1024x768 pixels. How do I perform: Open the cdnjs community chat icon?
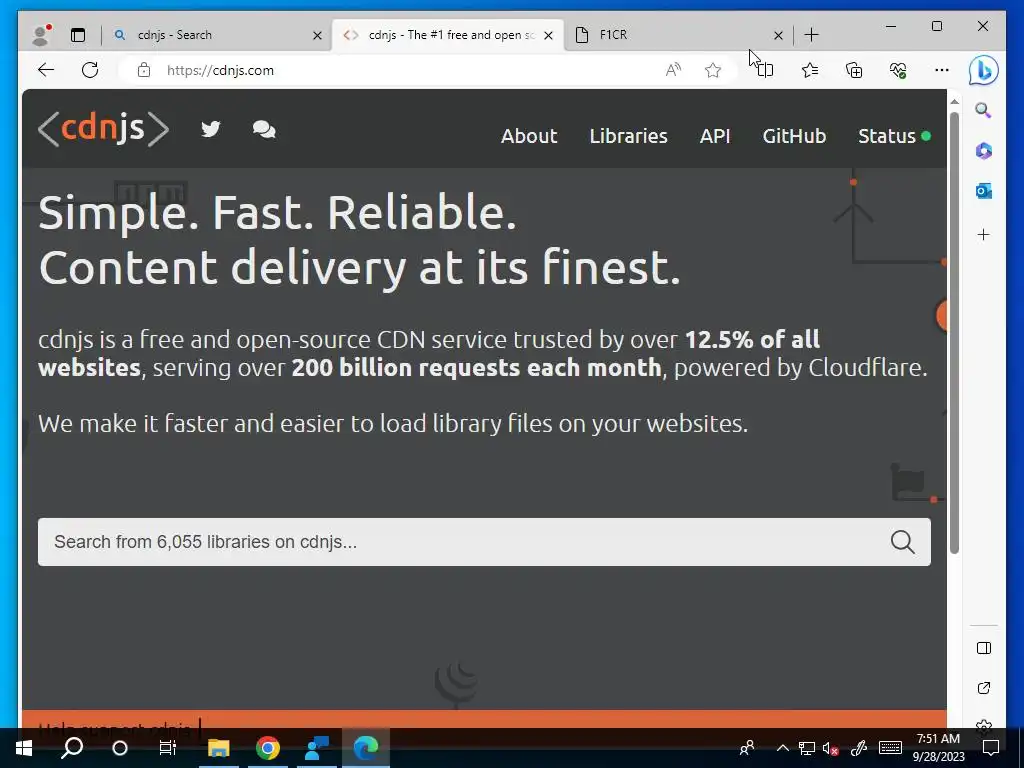tap(264, 129)
